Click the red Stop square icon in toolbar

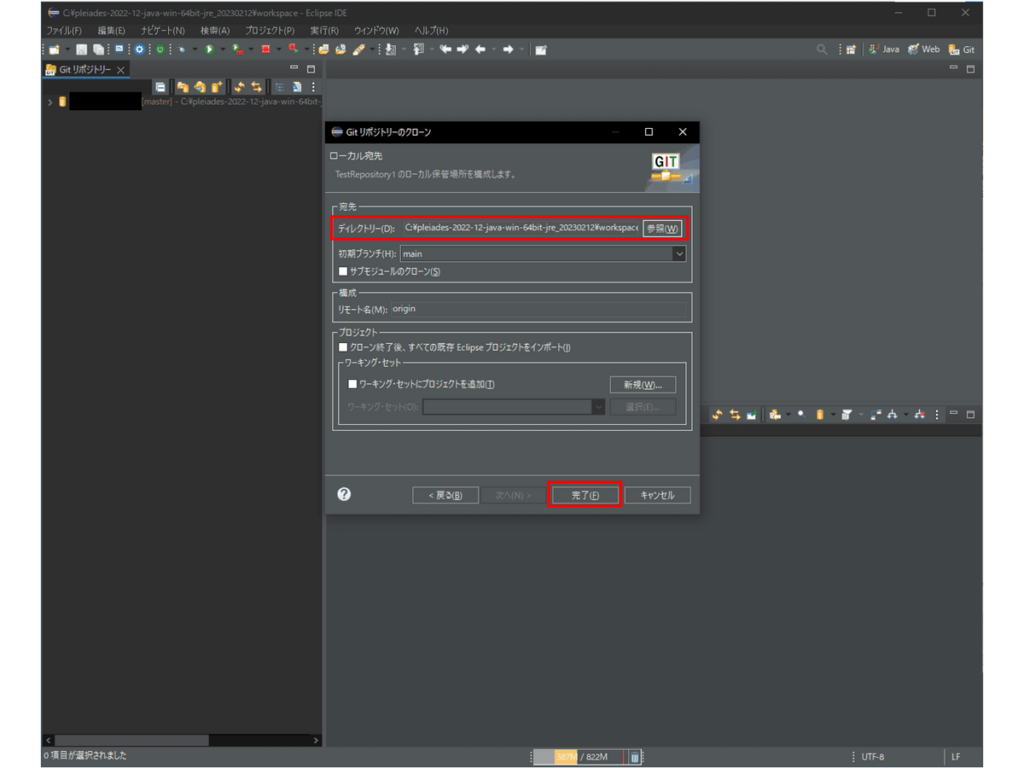pos(266,50)
